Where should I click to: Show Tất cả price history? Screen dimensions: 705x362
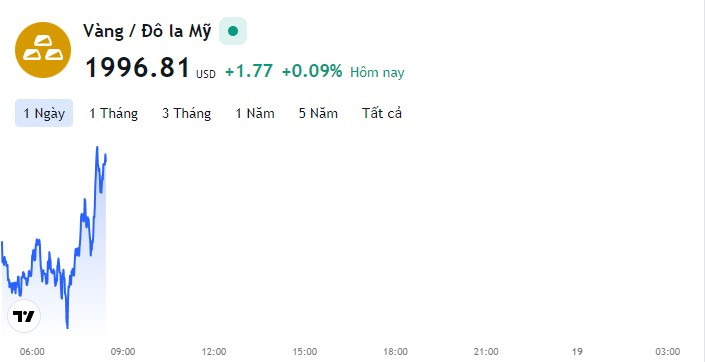[x=382, y=113]
